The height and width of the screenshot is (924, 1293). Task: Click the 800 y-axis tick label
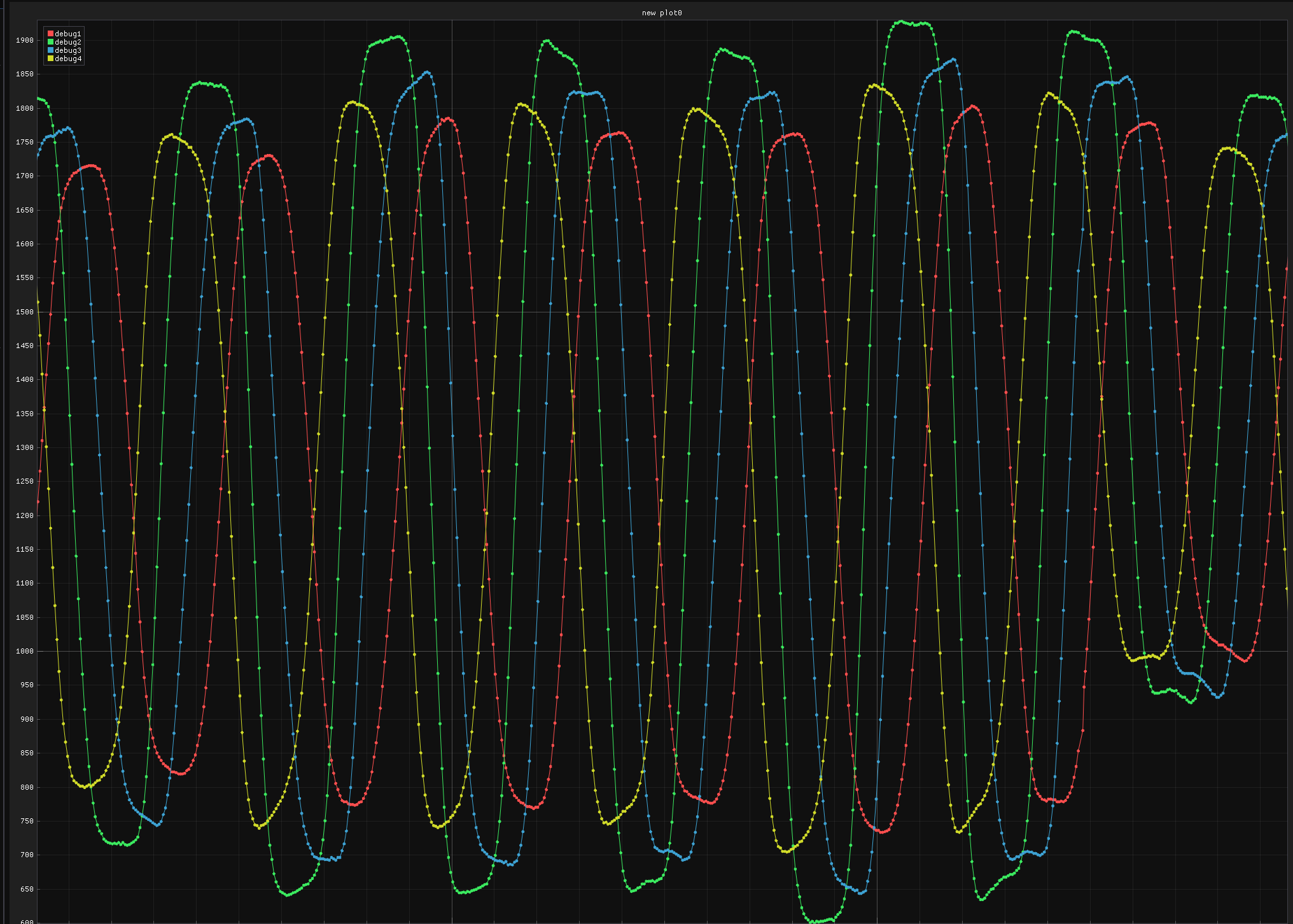[x=27, y=787]
